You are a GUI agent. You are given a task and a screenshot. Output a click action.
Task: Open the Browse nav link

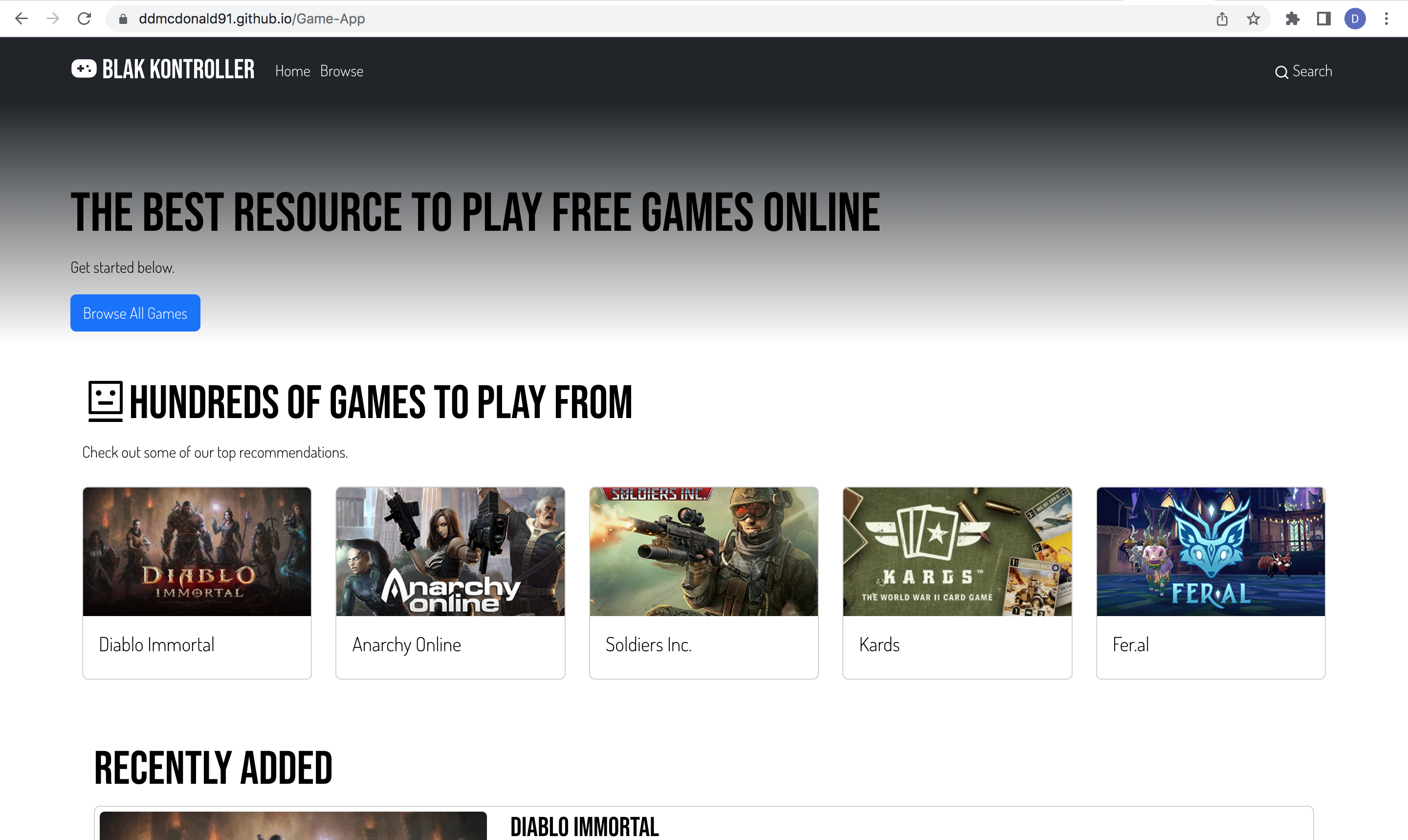tap(341, 71)
